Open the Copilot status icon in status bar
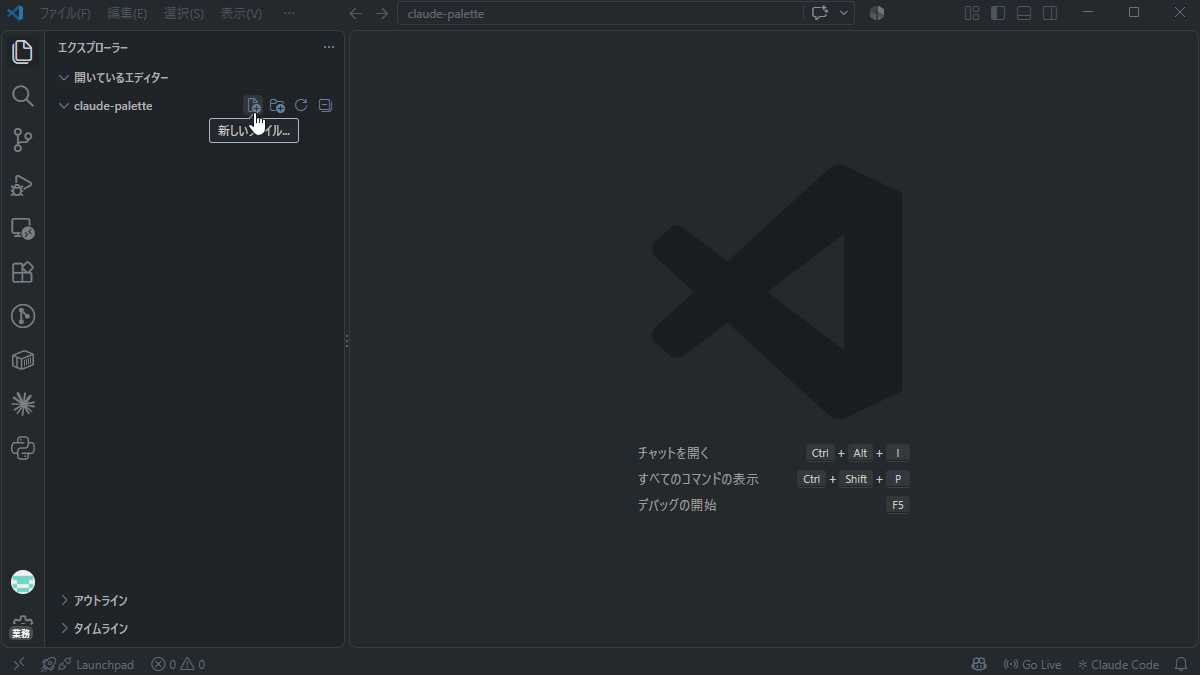Screen dimensions: 1200x675 (979, 664)
